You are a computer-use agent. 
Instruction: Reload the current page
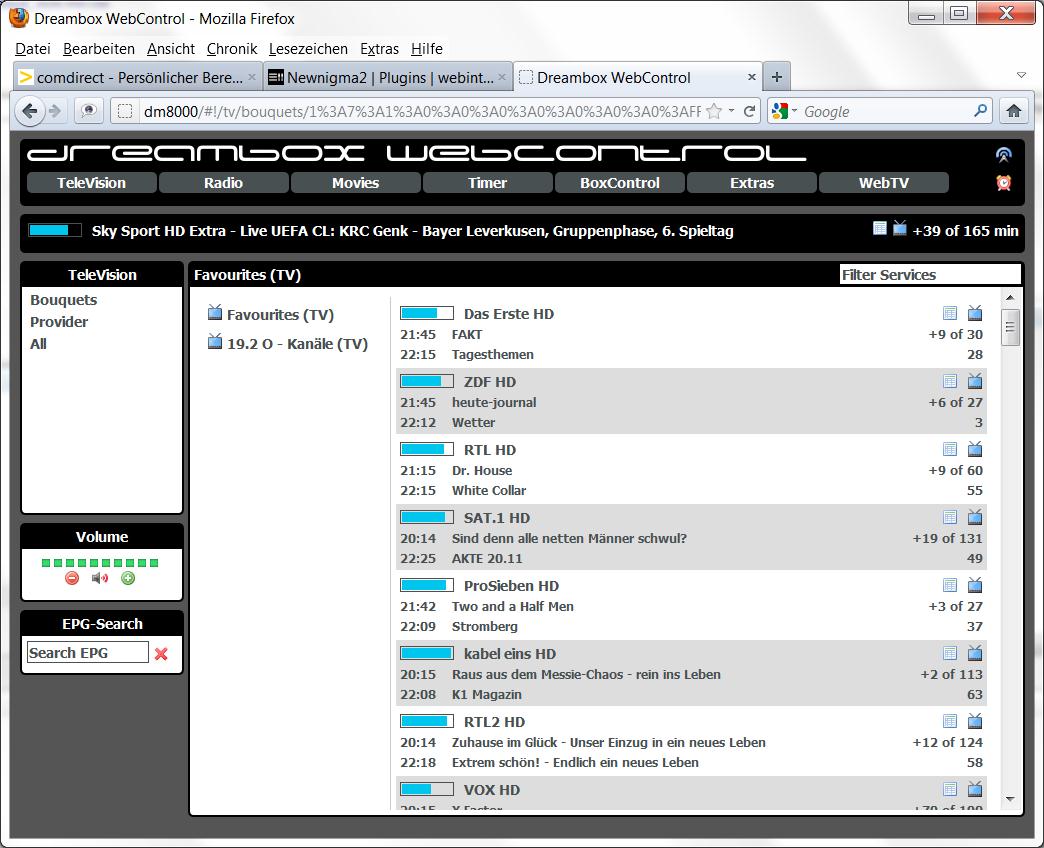(x=750, y=111)
